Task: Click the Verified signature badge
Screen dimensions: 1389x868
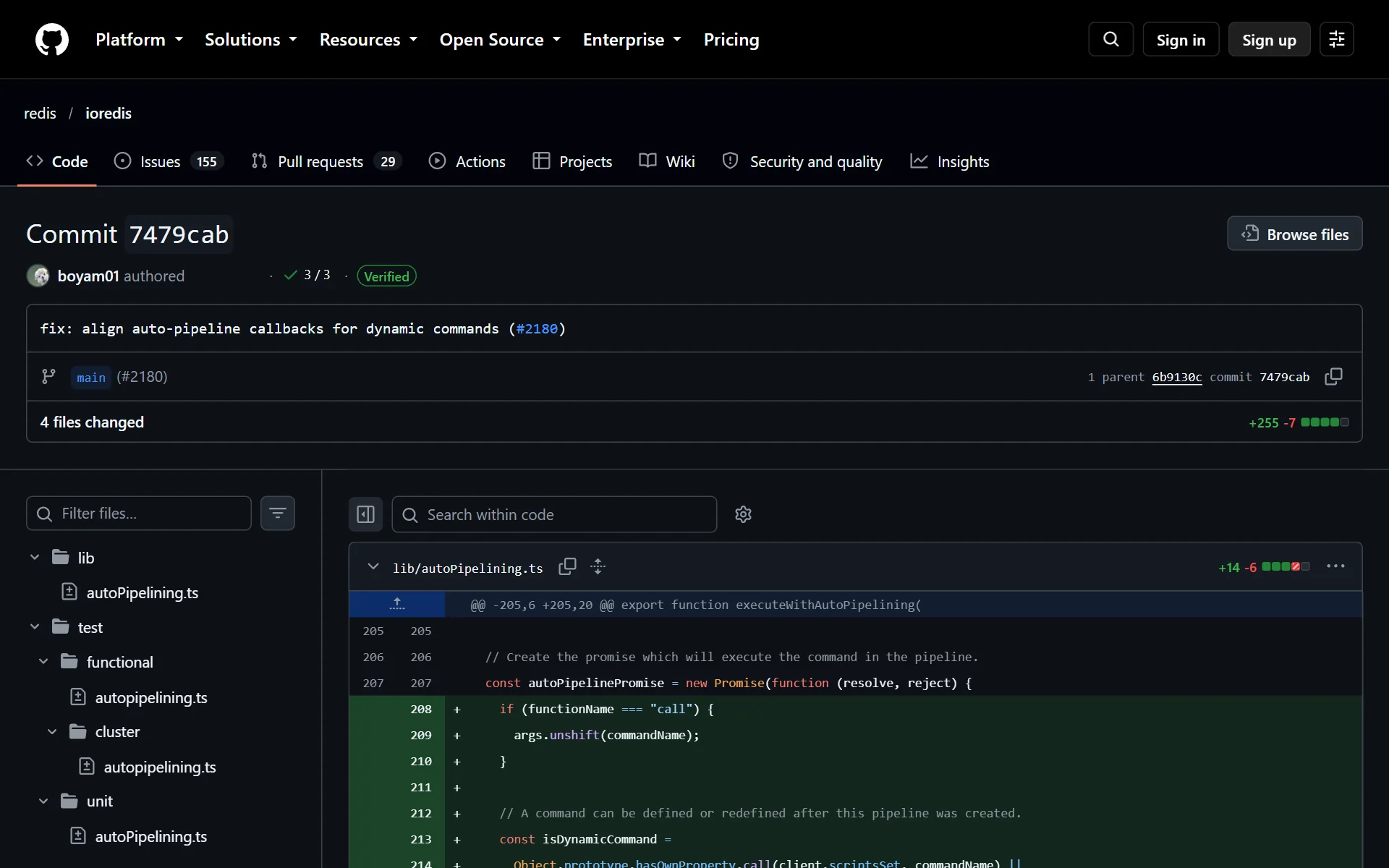Action: click(x=386, y=276)
